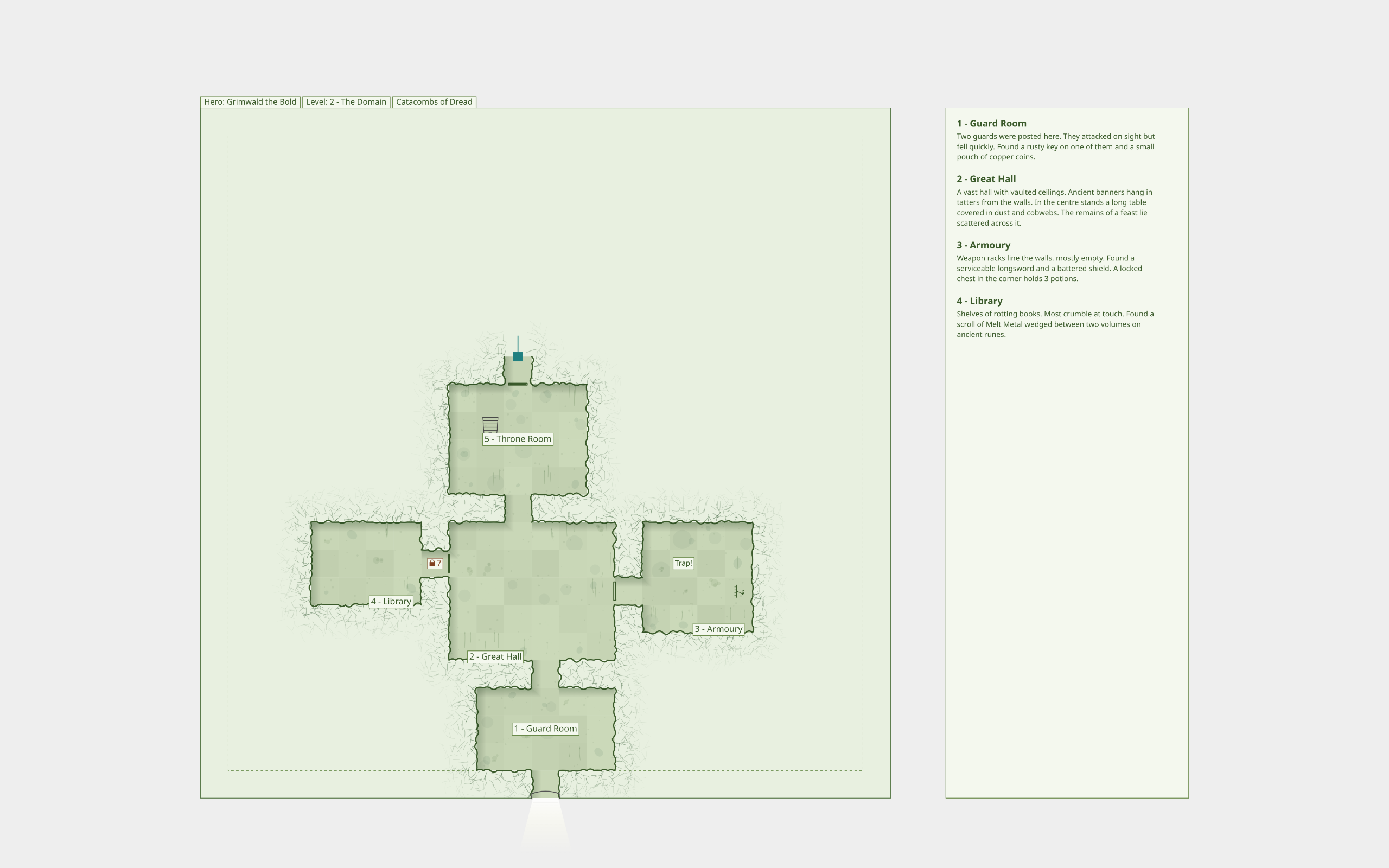Open the '3 - Armoury' notes heading
This screenshot has height=868, width=1389.
[x=983, y=245]
